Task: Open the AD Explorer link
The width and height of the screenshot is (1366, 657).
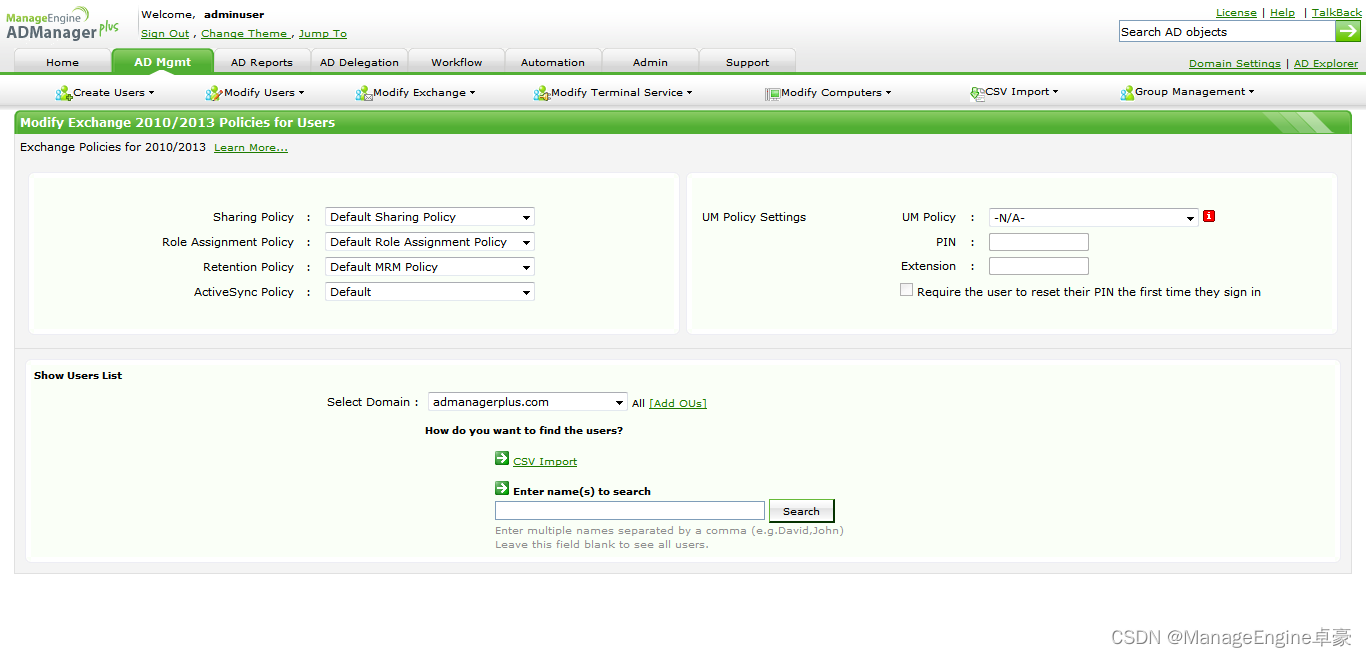Action: point(1326,64)
